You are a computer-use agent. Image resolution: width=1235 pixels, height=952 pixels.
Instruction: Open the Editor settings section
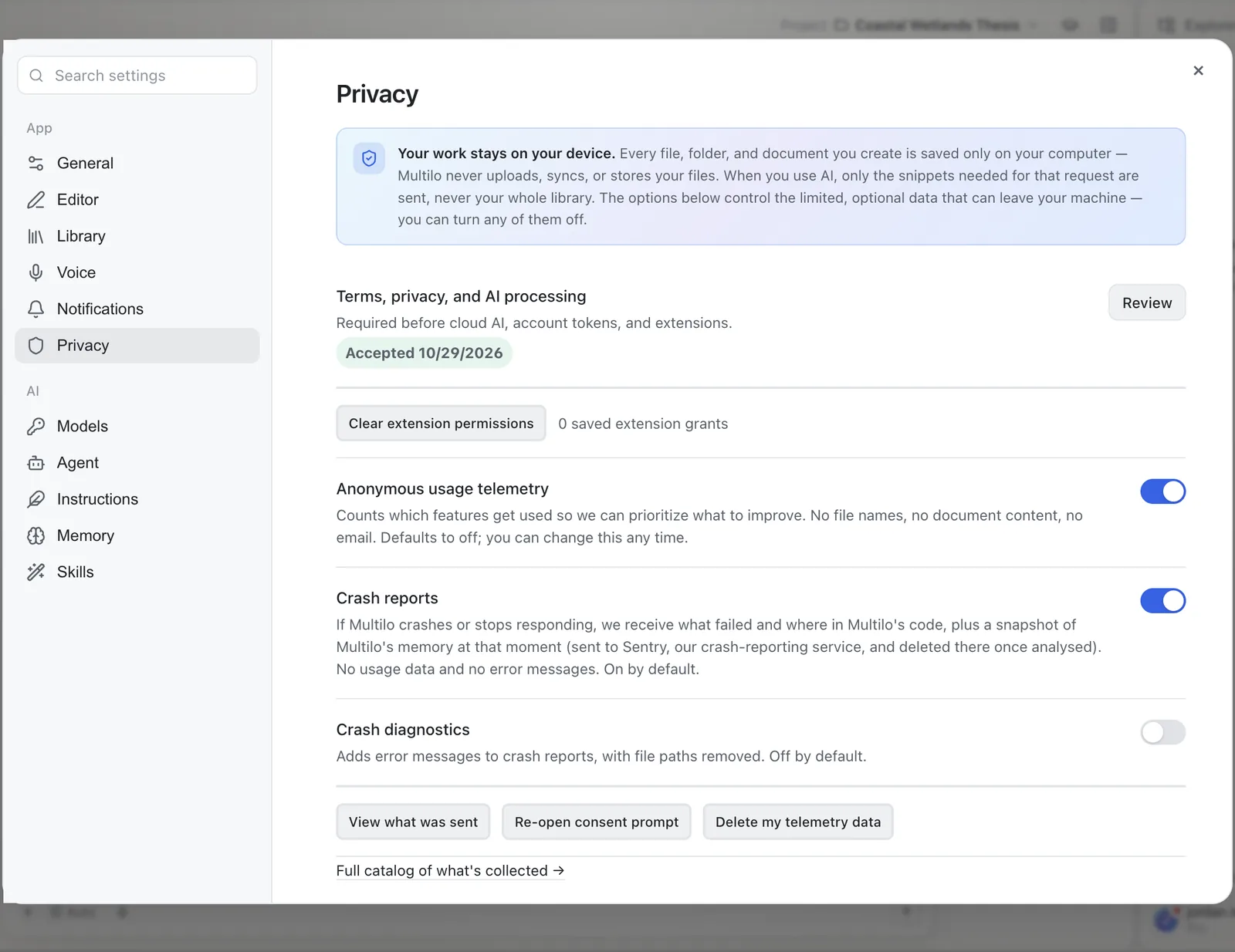tap(137, 200)
